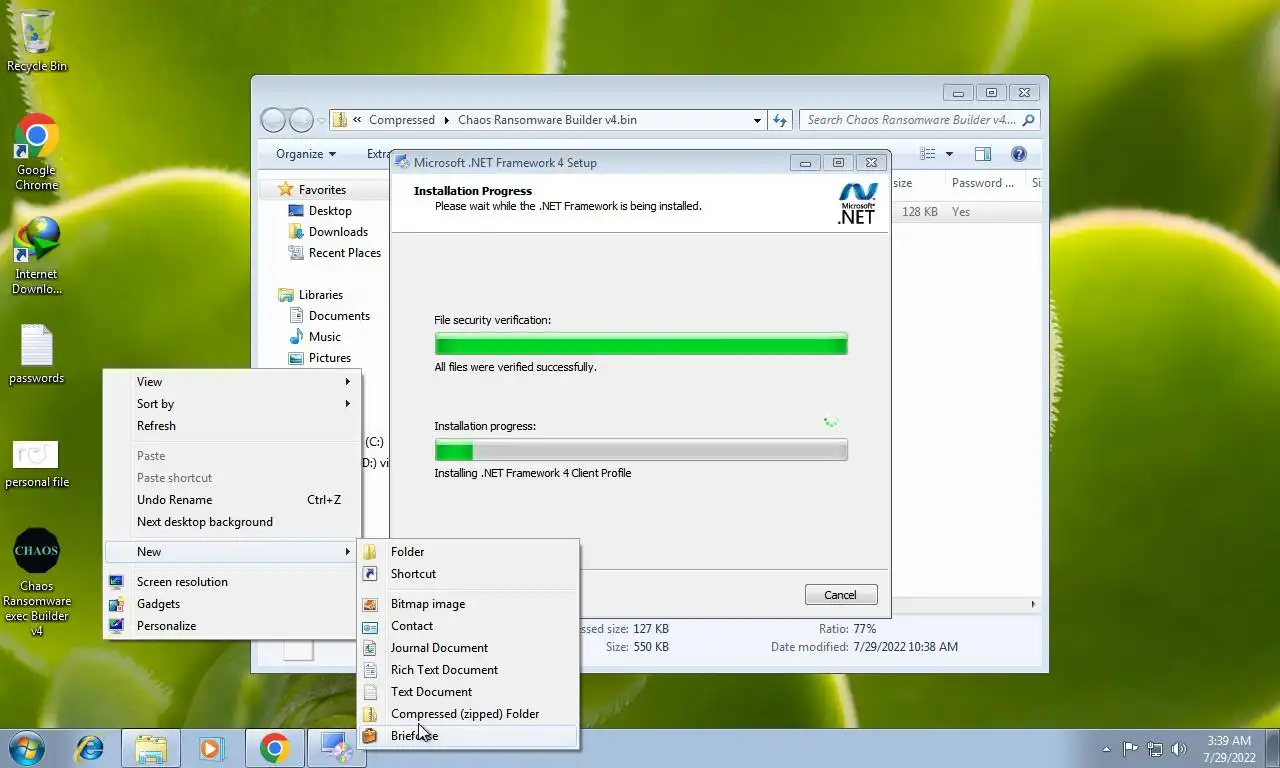Show hidden tray icons arrow
The image size is (1280, 768).
point(1106,748)
